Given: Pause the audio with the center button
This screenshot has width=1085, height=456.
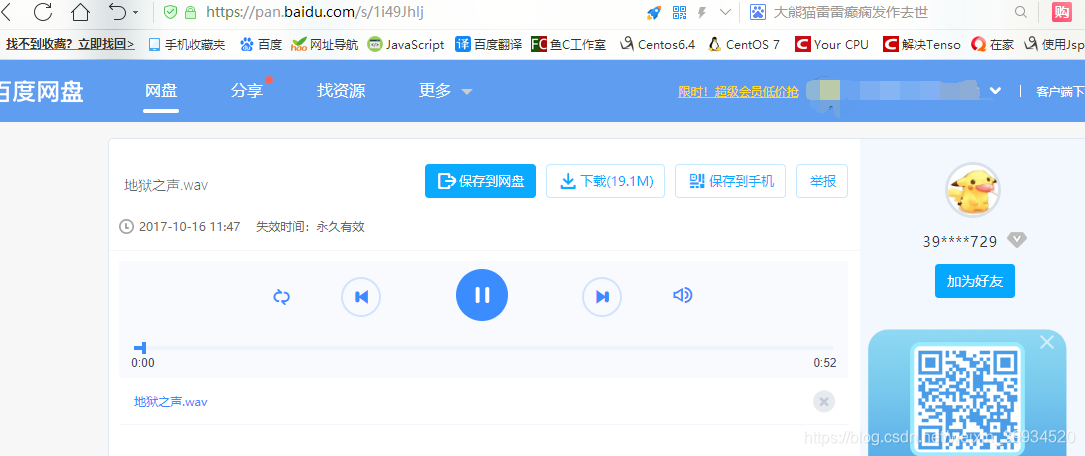Looking at the screenshot, I should pos(482,295).
